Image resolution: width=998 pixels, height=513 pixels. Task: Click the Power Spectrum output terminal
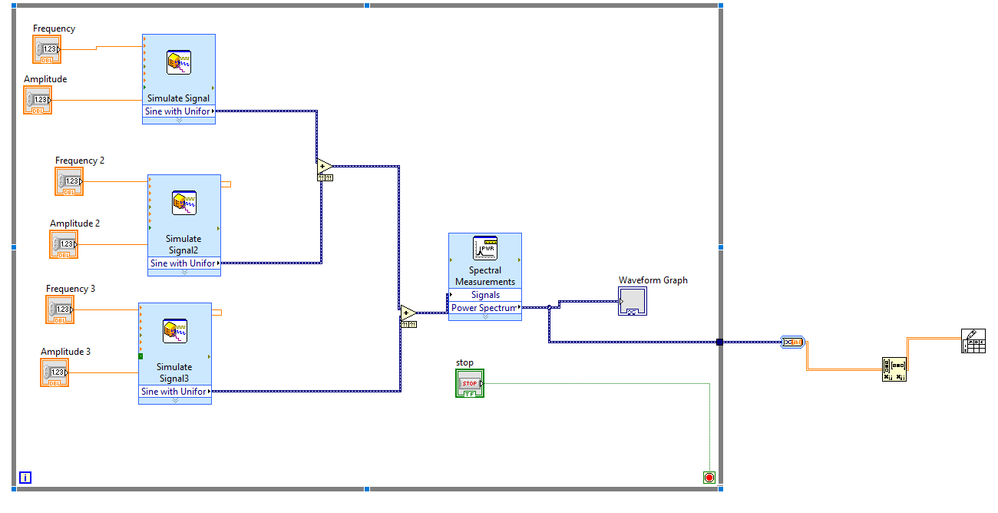(485, 308)
